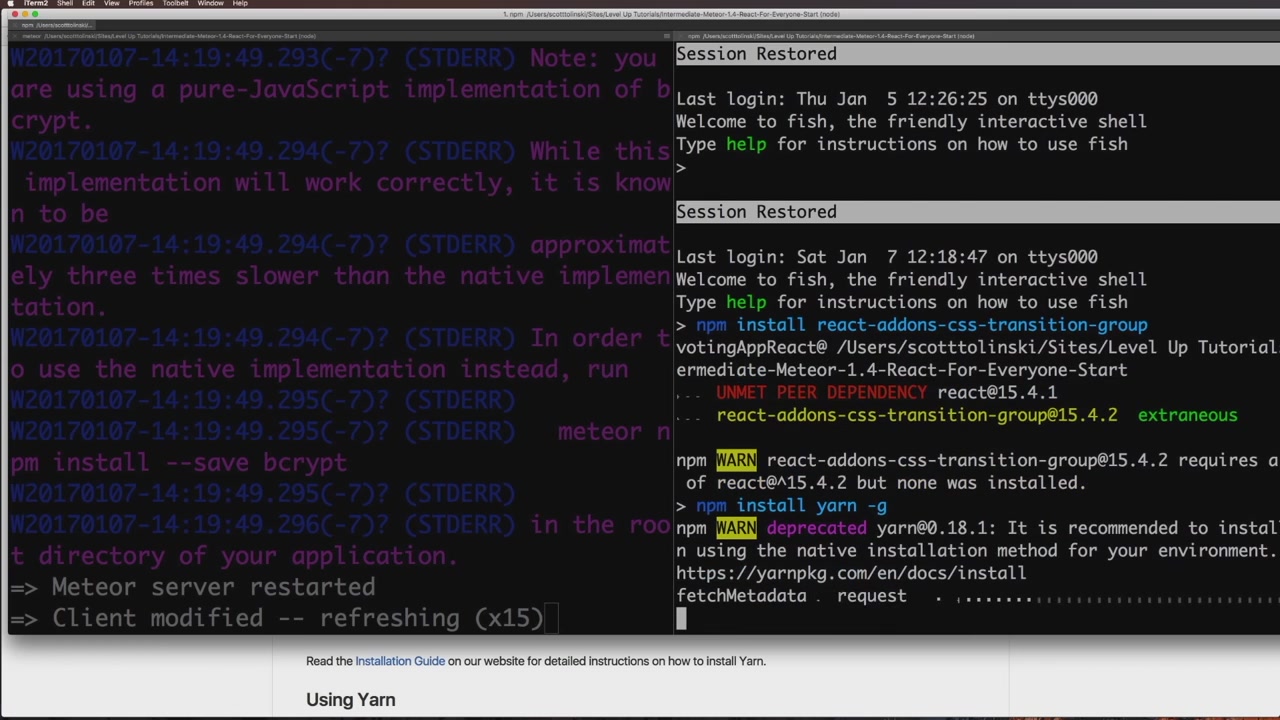Click 'Meteor server restarted' line
This screenshot has width=1280, height=720.
point(193,587)
